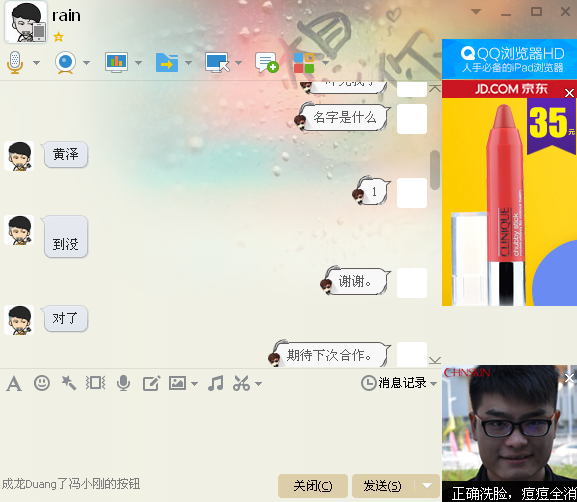This screenshot has height=502, width=577.
Task: Open 消息记录 message history
Action: point(393,383)
